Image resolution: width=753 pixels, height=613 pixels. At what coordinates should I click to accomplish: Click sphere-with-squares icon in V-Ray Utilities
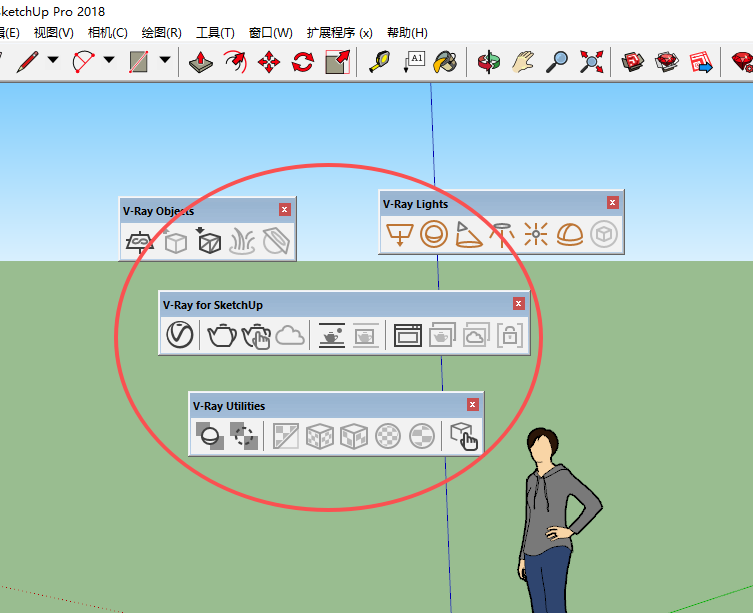point(210,436)
